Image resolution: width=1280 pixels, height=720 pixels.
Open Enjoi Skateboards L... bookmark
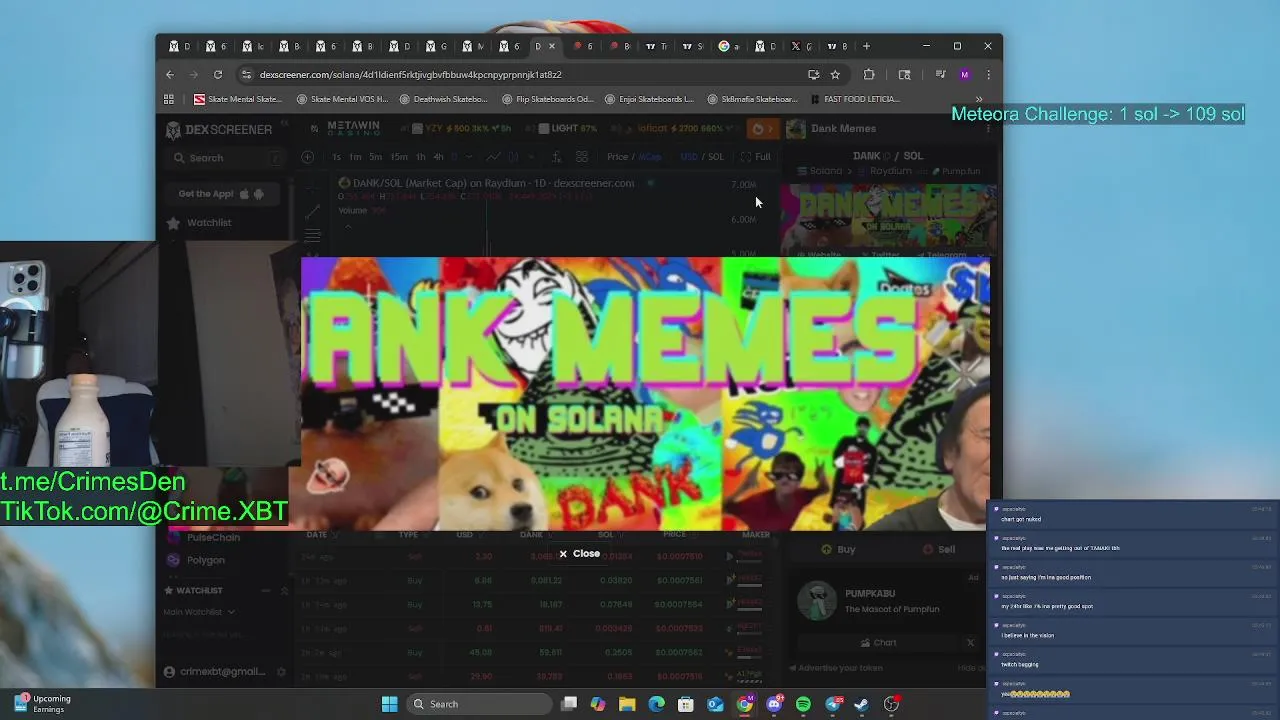pyautogui.click(x=649, y=99)
